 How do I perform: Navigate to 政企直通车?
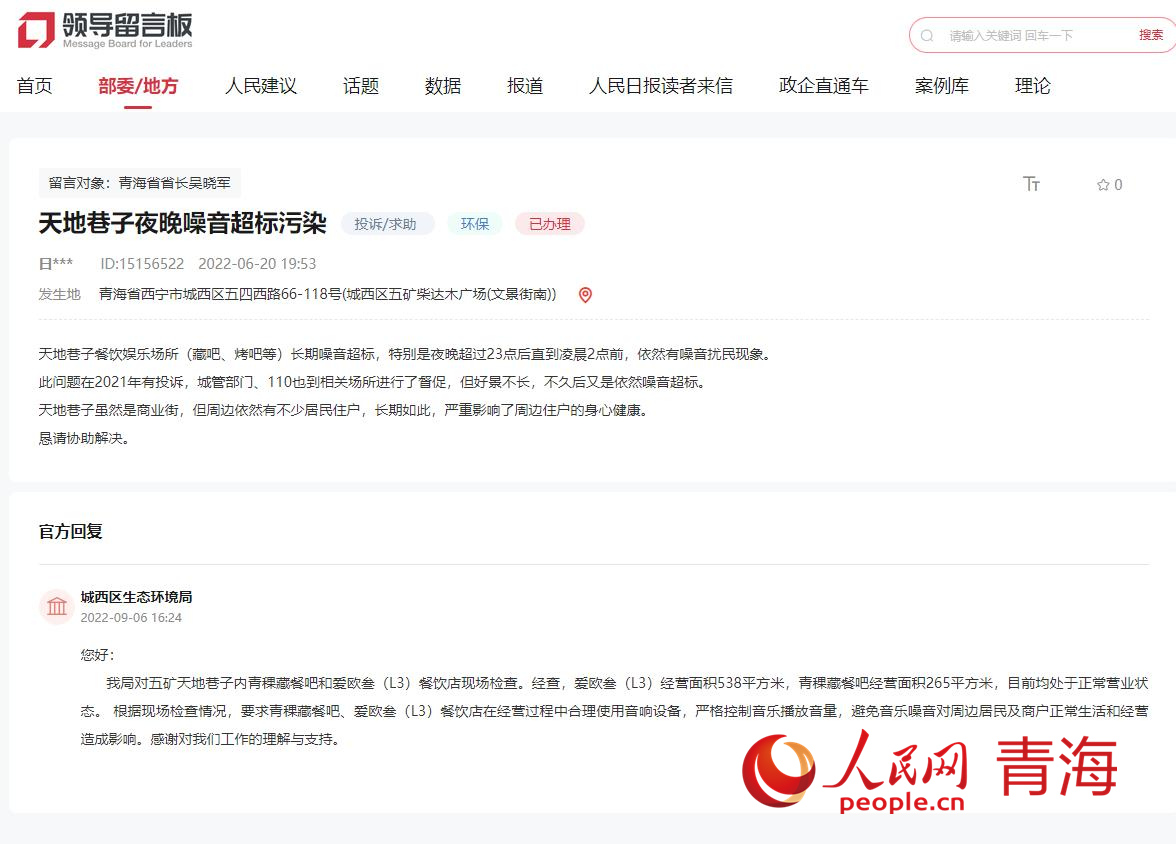(x=824, y=86)
